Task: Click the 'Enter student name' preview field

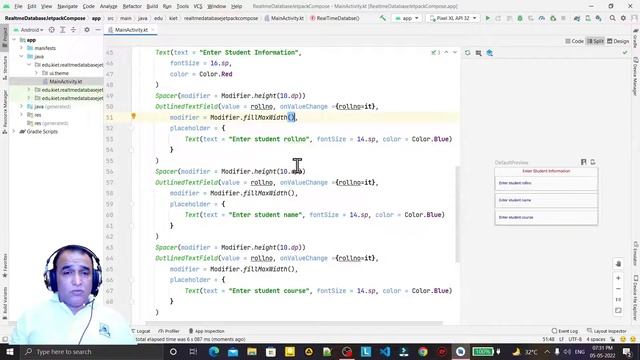Action: pos(546,200)
